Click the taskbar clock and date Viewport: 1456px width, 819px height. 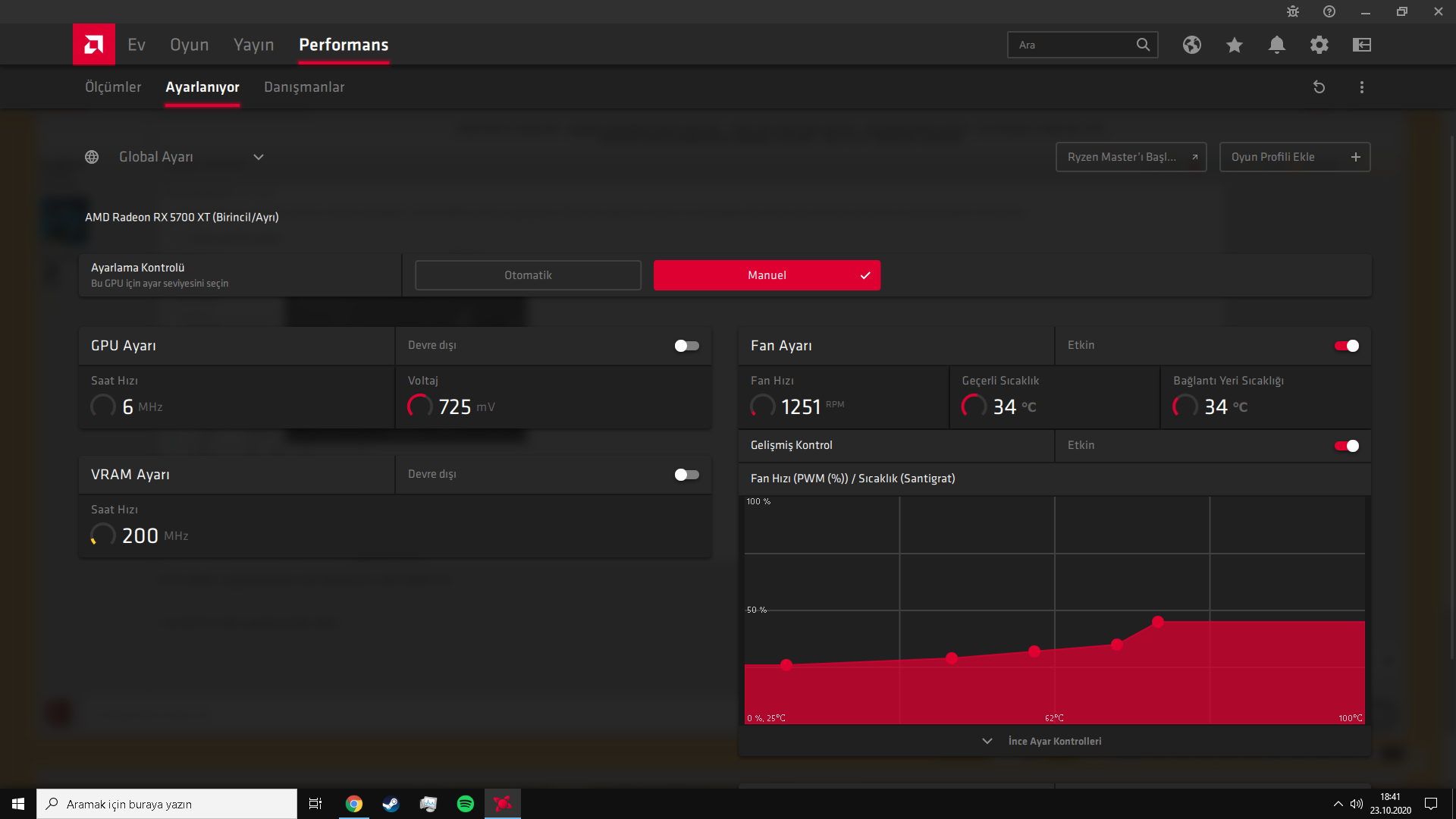1390,804
